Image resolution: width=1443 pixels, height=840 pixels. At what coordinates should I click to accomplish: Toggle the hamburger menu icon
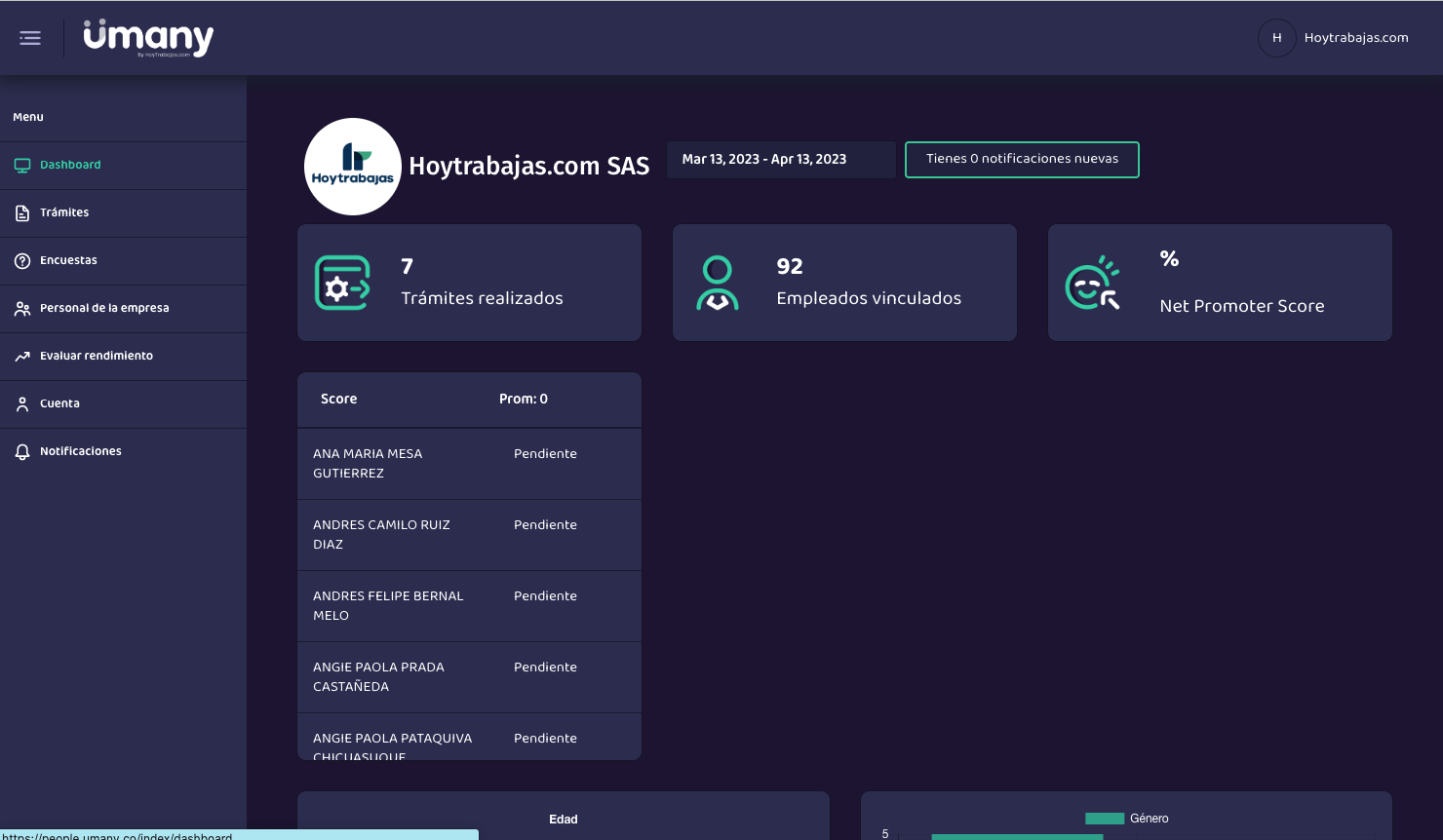pos(30,38)
